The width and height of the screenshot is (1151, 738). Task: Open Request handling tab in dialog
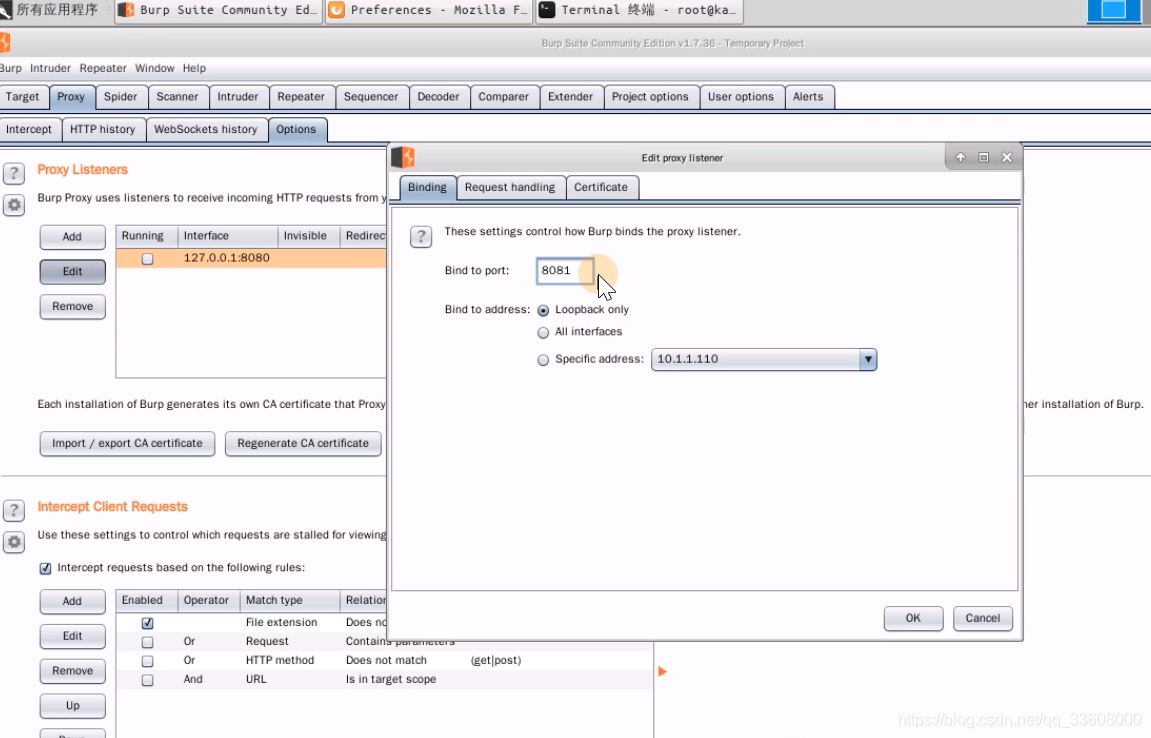pyautogui.click(x=510, y=187)
